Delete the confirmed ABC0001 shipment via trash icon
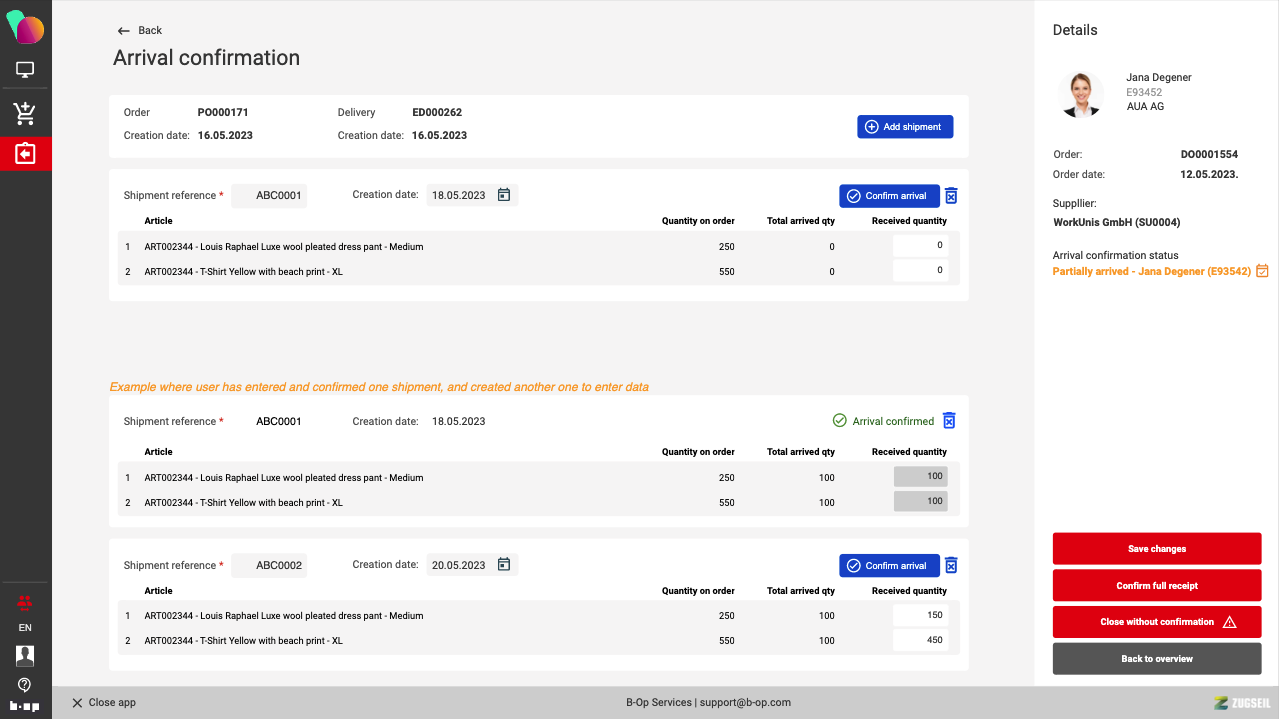Image resolution: width=1279 pixels, height=719 pixels. 949,421
